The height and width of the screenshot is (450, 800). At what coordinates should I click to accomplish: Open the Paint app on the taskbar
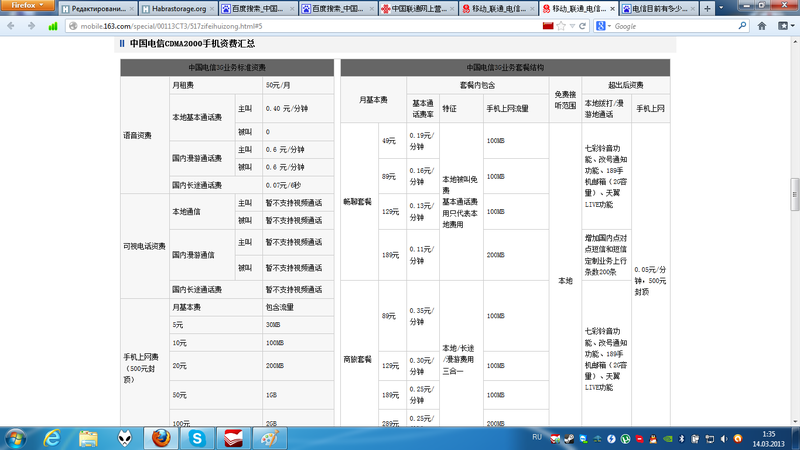point(269,438)
